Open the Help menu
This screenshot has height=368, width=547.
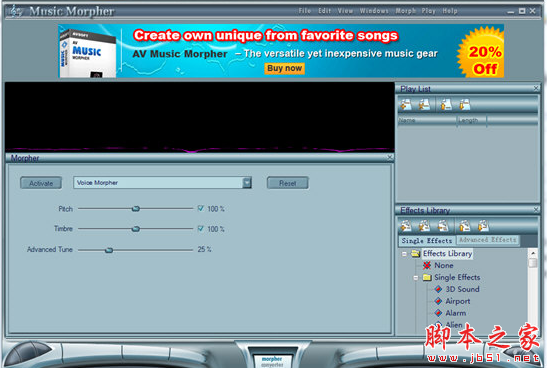click(x=450, y=11)
